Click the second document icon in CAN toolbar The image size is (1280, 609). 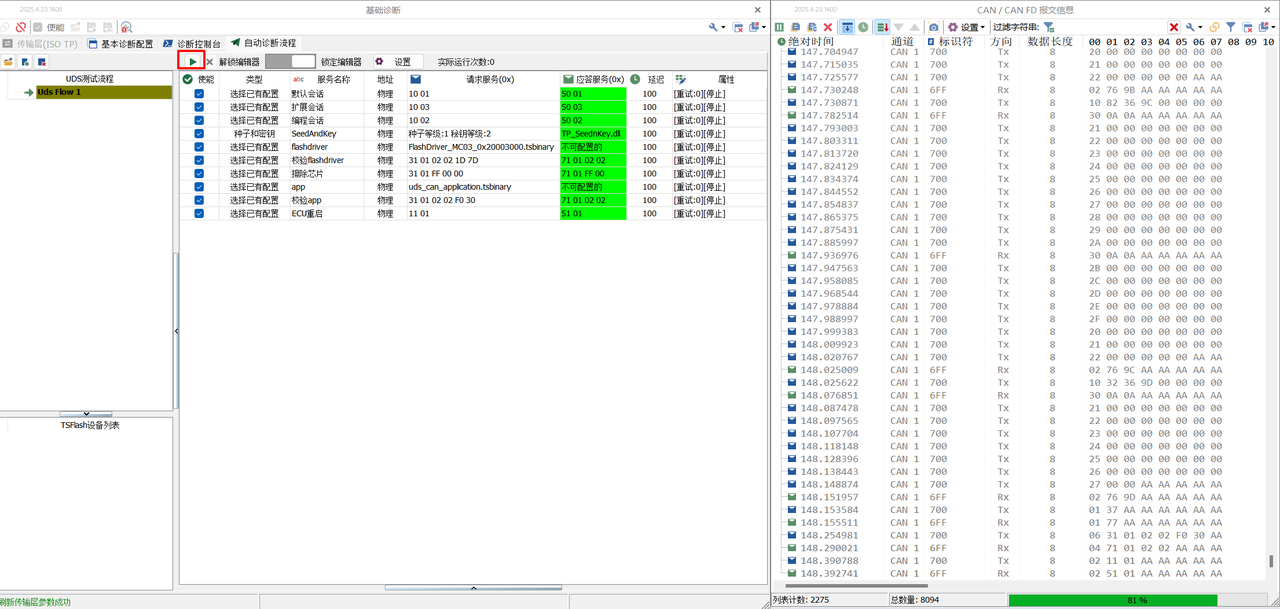812,27
